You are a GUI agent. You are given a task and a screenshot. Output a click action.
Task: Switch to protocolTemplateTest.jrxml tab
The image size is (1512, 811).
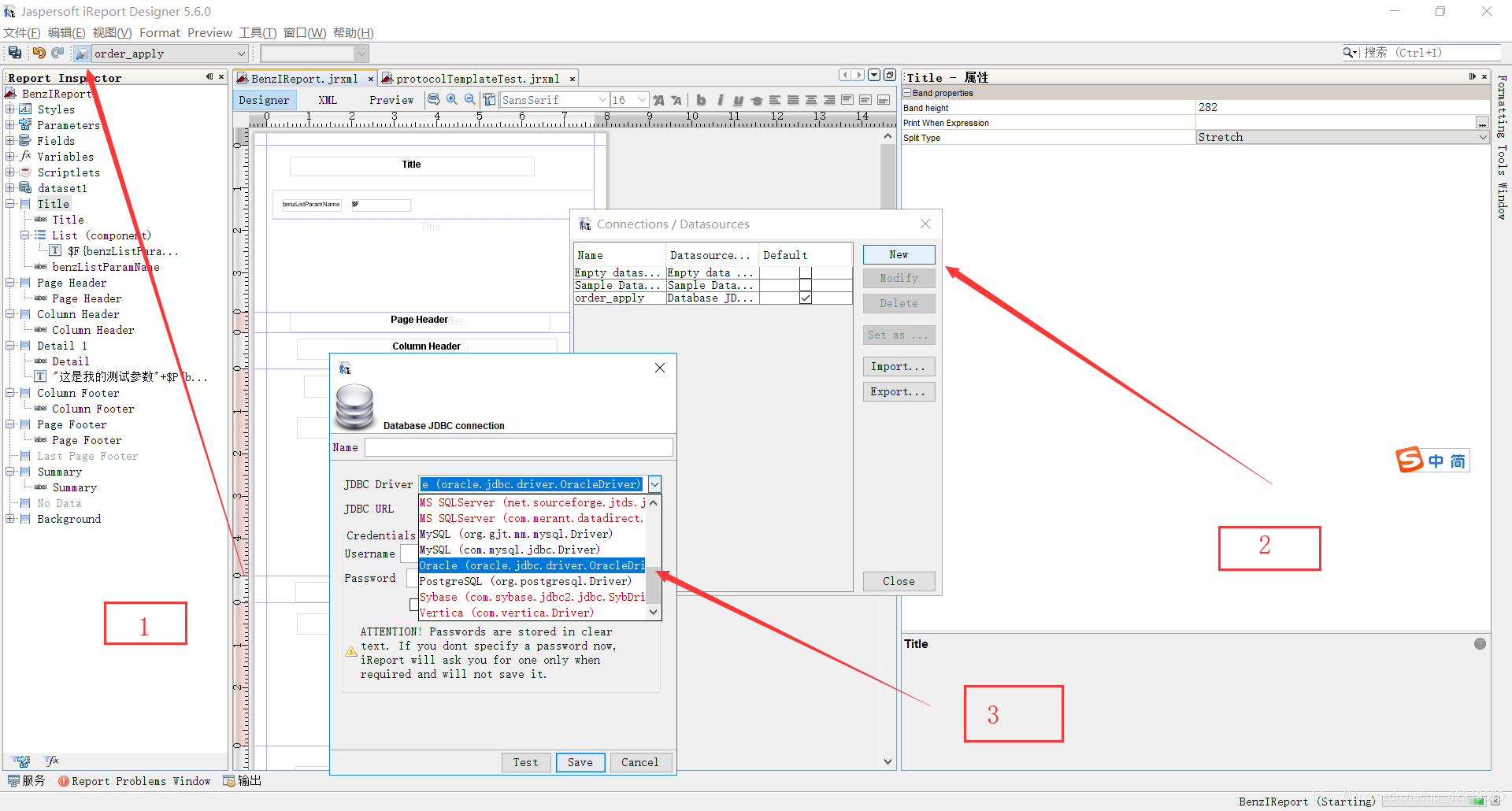(477, 79)
